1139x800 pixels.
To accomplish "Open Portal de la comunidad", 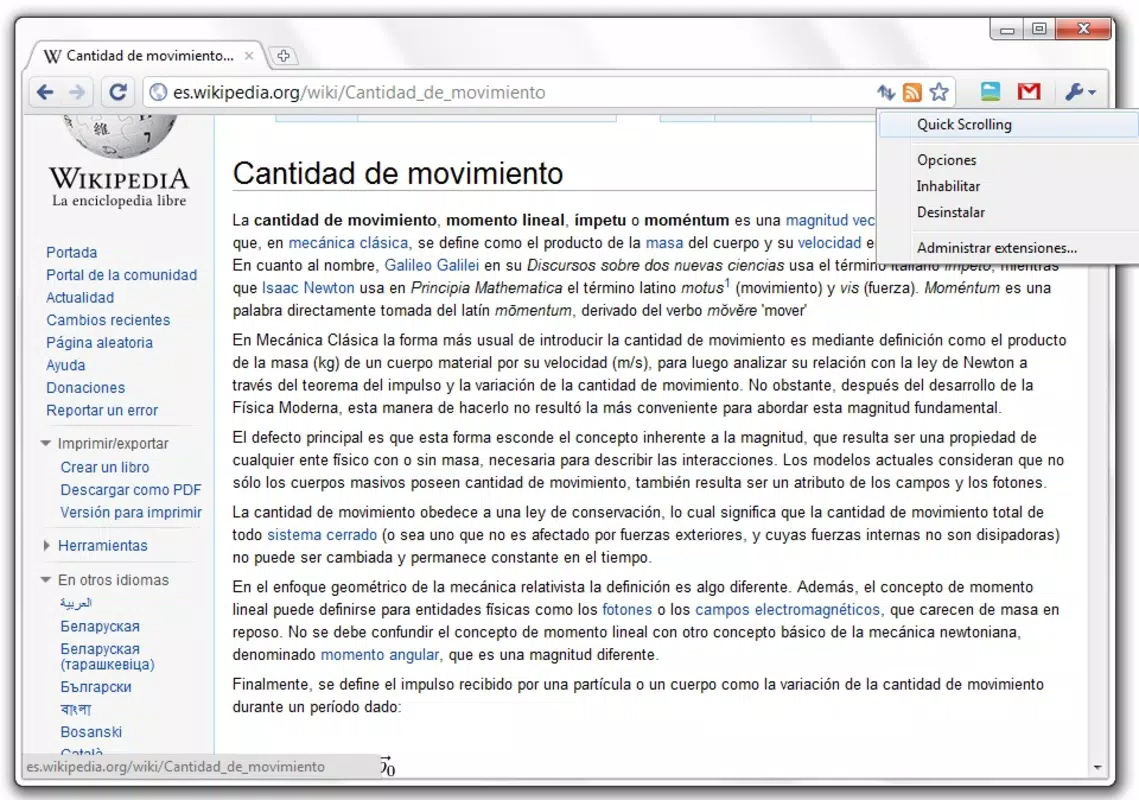I will [x=121, y=275].
